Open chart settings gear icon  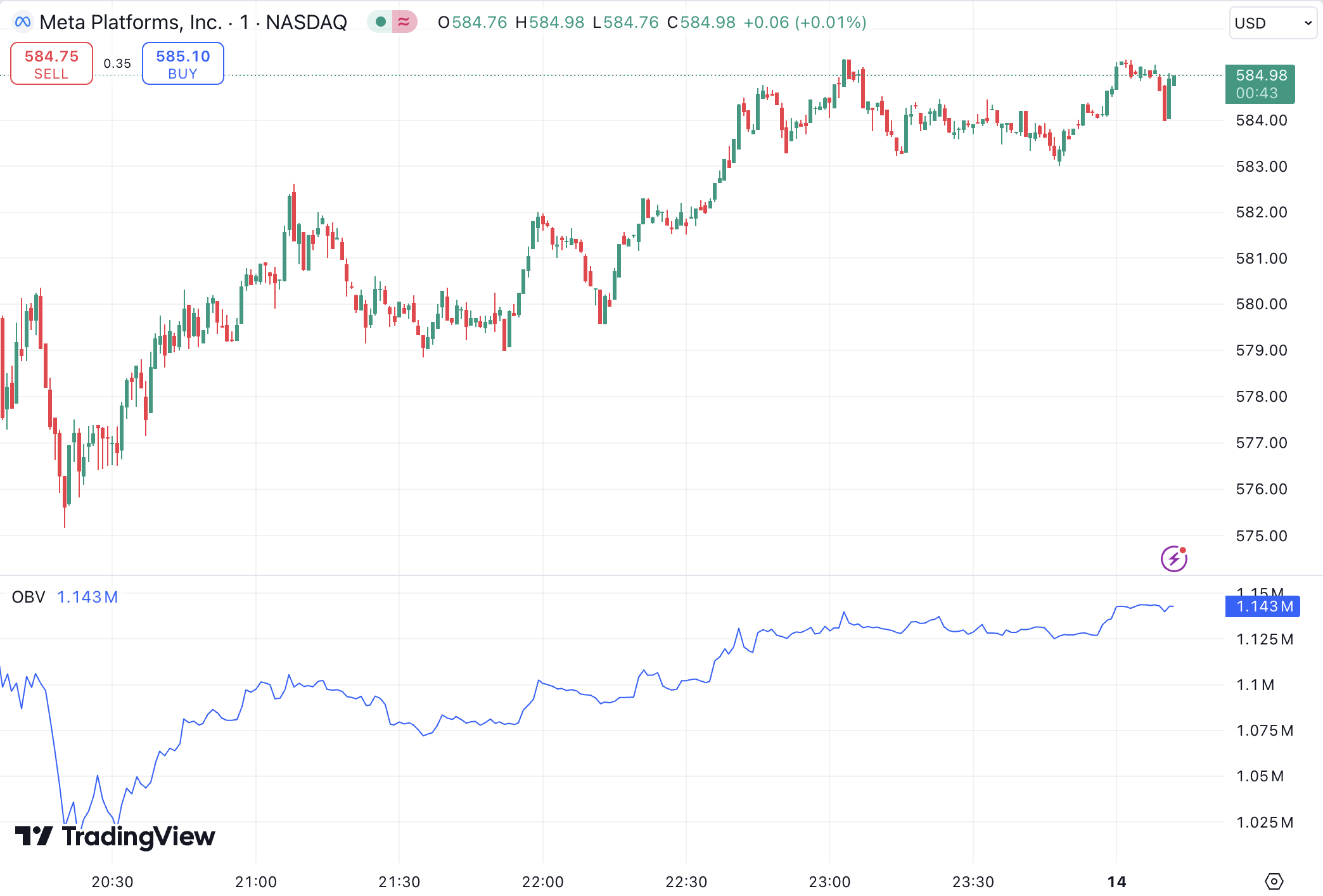(x=1274, y=881)
